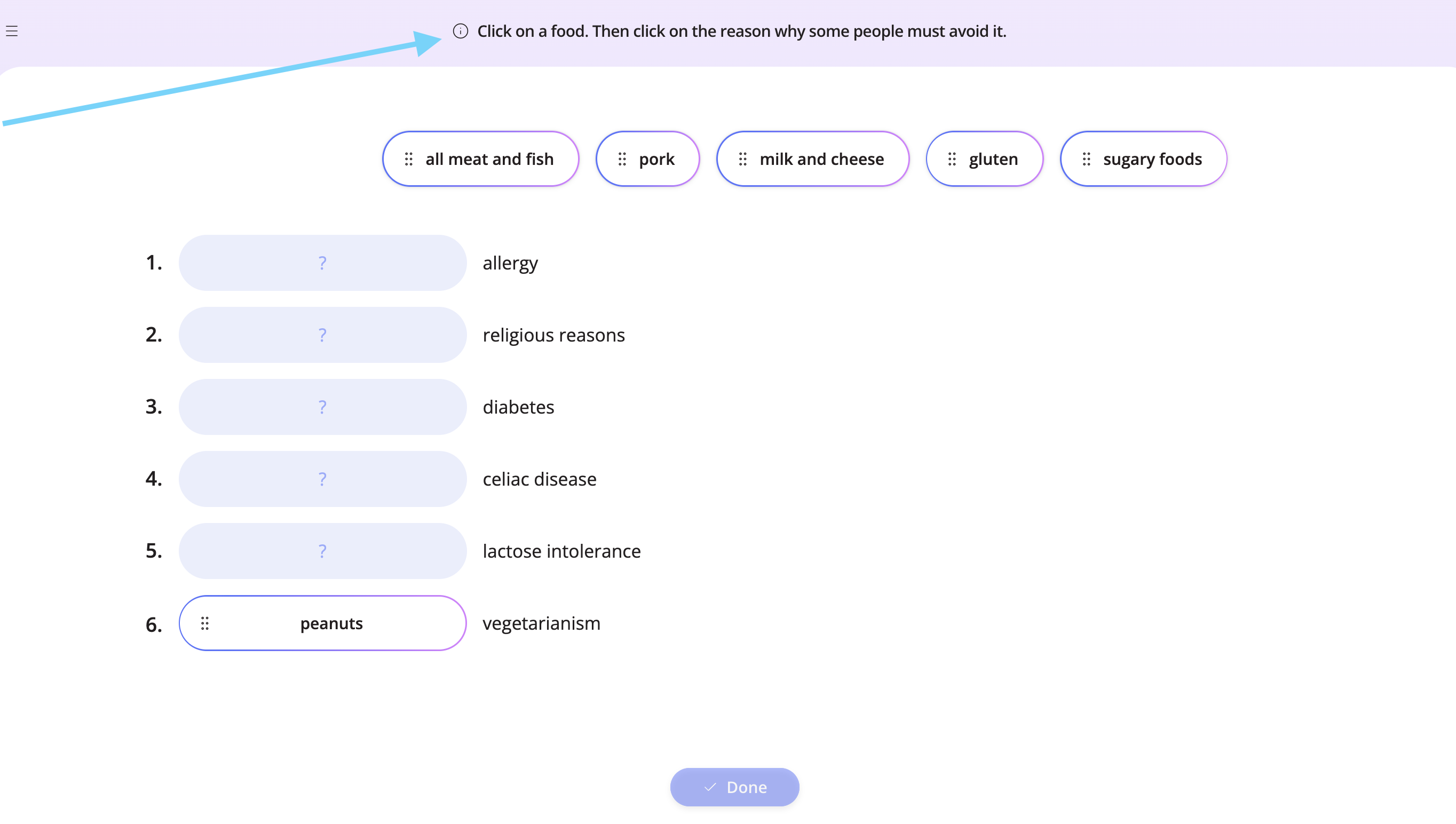Click drag handle on the peanuts chip

pyautogui.click(x=205, y=624)
